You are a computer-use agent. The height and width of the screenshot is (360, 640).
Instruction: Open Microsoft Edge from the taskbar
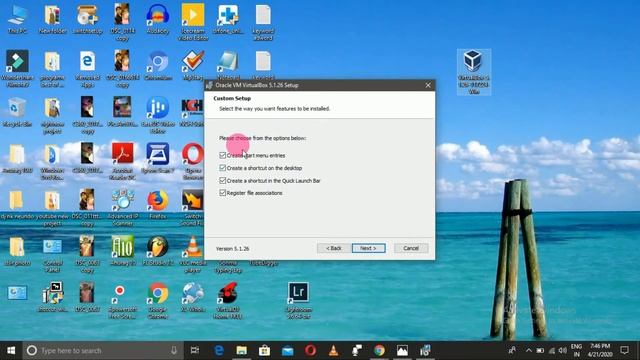point(219,350)
